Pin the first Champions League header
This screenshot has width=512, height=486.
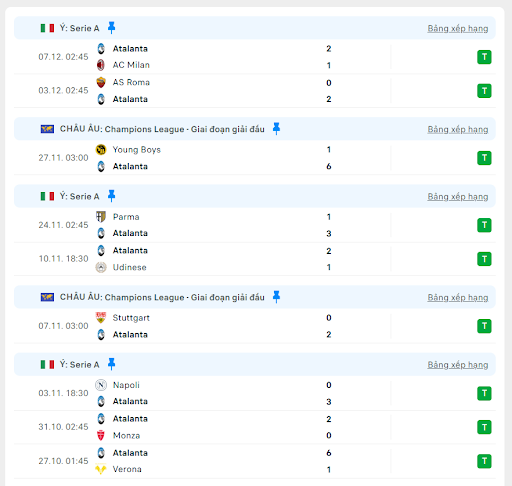point(276,129)
